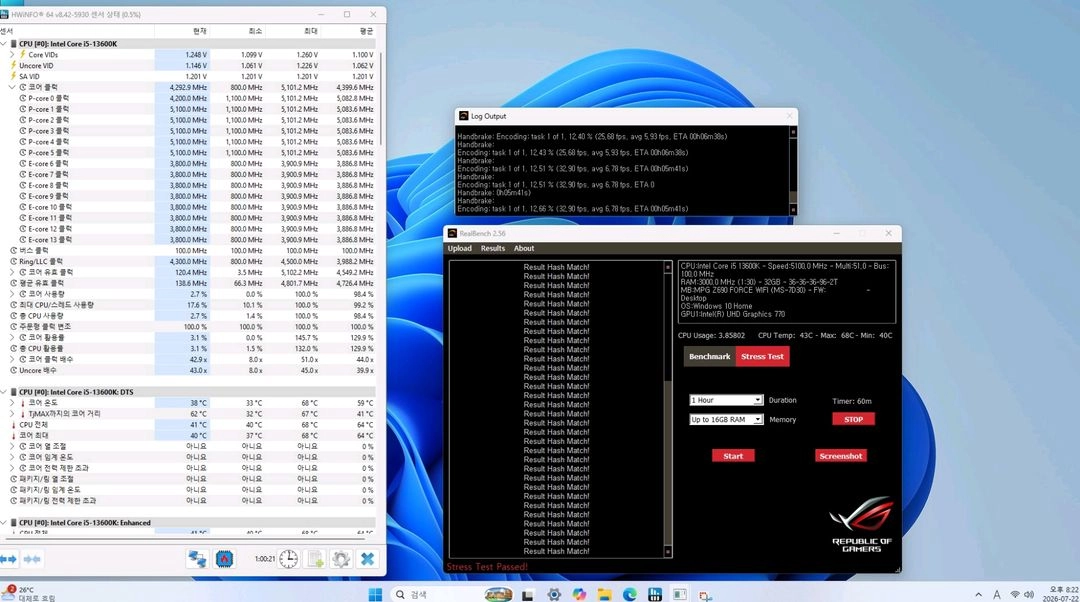Click HWiNFO log-to-file document icon
This screenshot has width=1080, height=602.
click(315, 559)
